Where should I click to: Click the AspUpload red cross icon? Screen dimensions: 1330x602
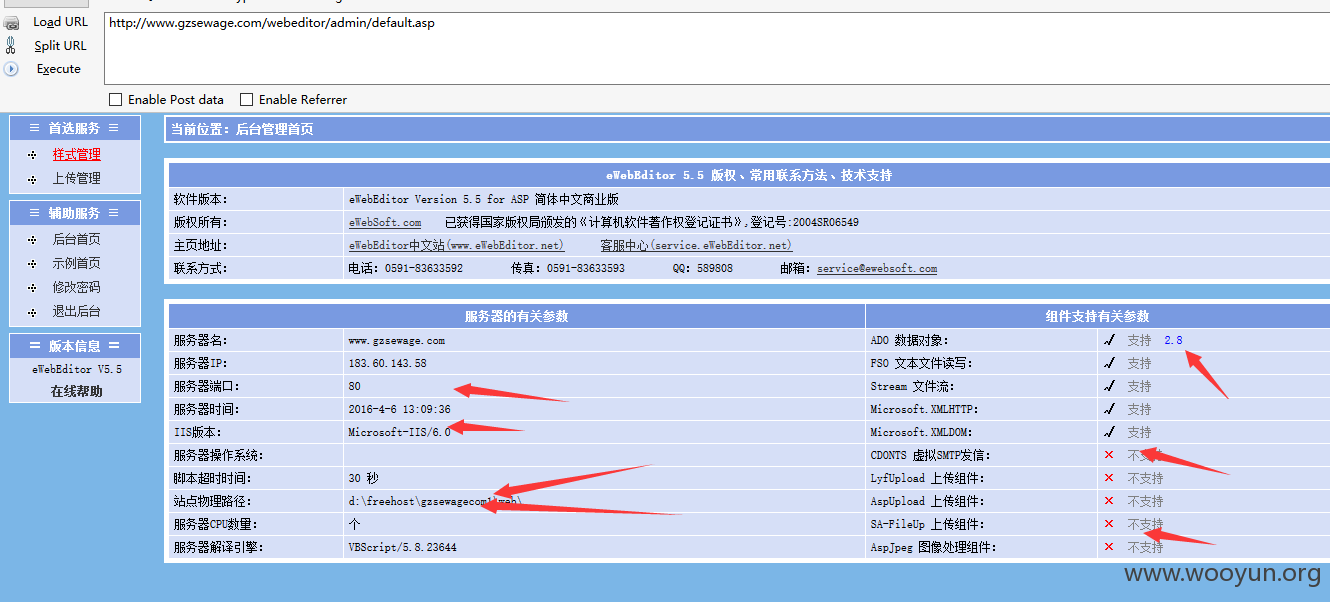pyautogui.click(x=1109, y=501)
